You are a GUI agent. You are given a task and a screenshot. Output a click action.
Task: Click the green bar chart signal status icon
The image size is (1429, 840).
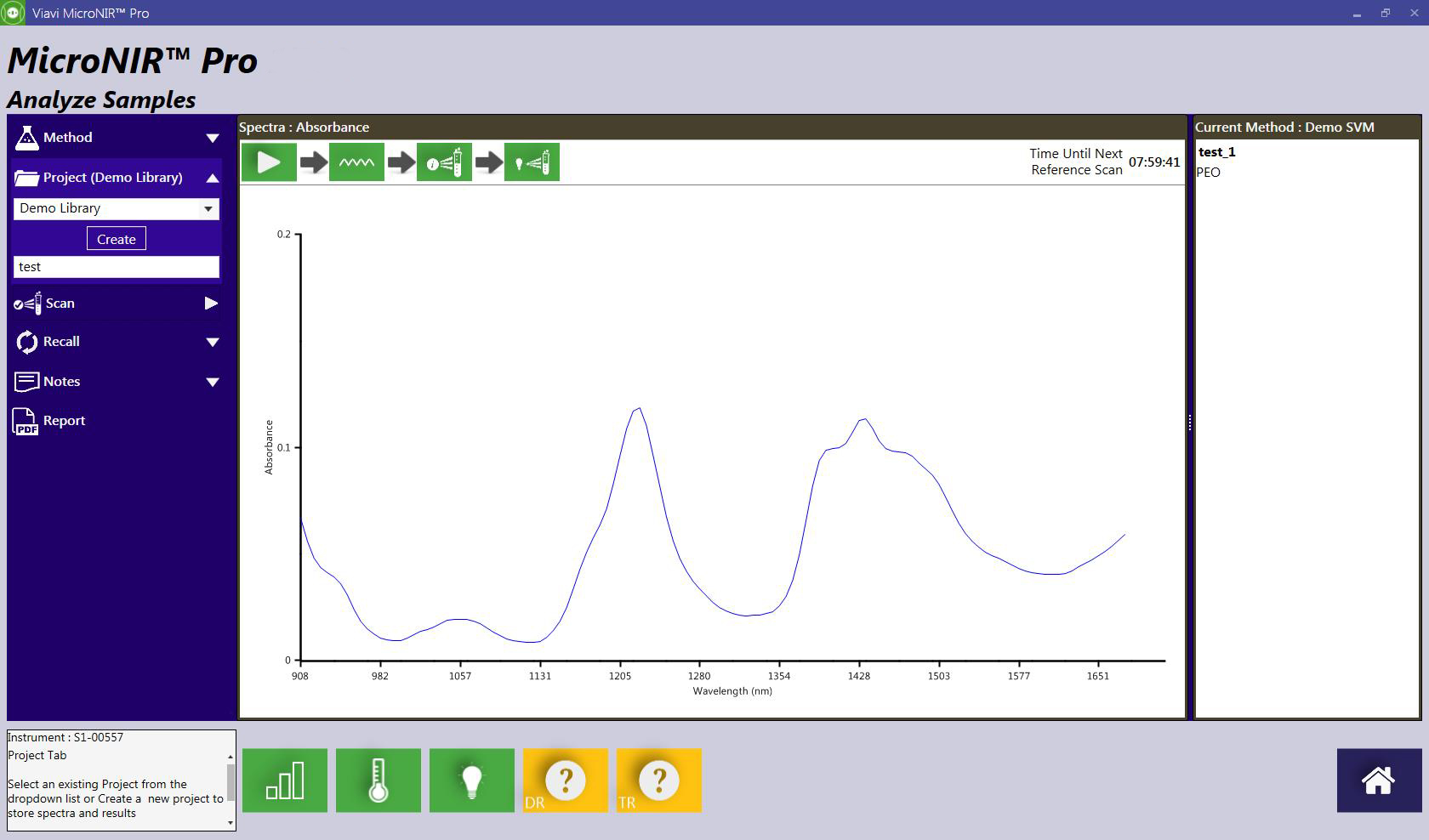(x=285, y=780)
